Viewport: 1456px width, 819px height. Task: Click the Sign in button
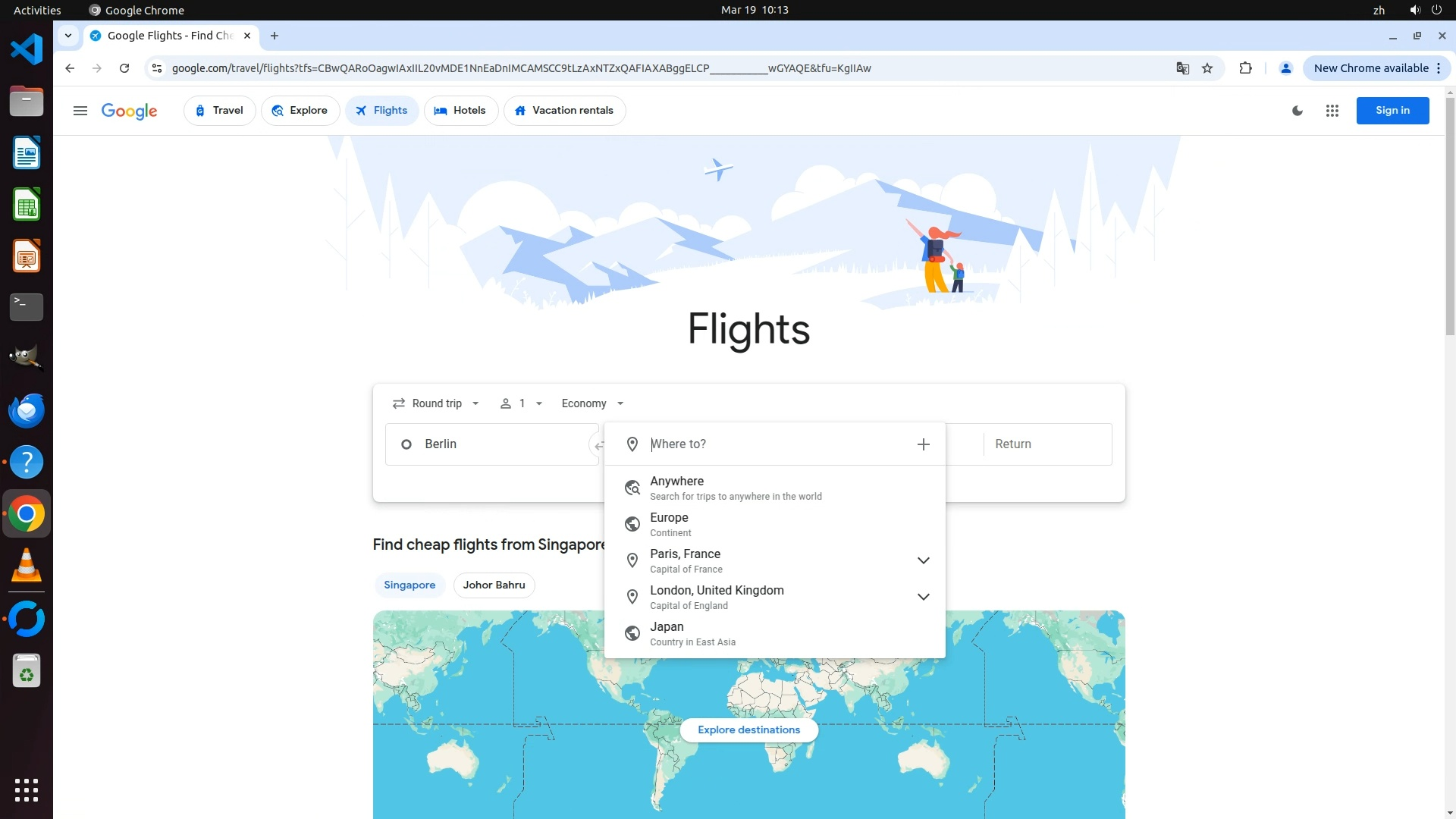point(1392,111)
